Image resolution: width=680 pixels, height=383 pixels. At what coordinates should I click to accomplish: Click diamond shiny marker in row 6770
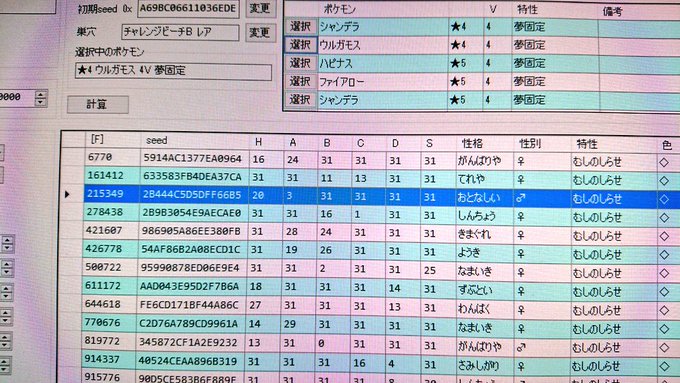point(664,163)
